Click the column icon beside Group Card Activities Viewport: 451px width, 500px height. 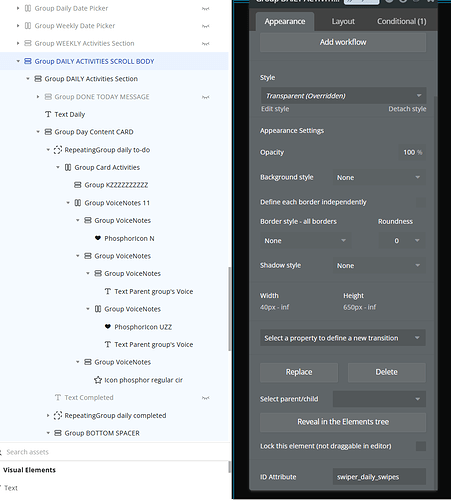(x=68, y=167)
